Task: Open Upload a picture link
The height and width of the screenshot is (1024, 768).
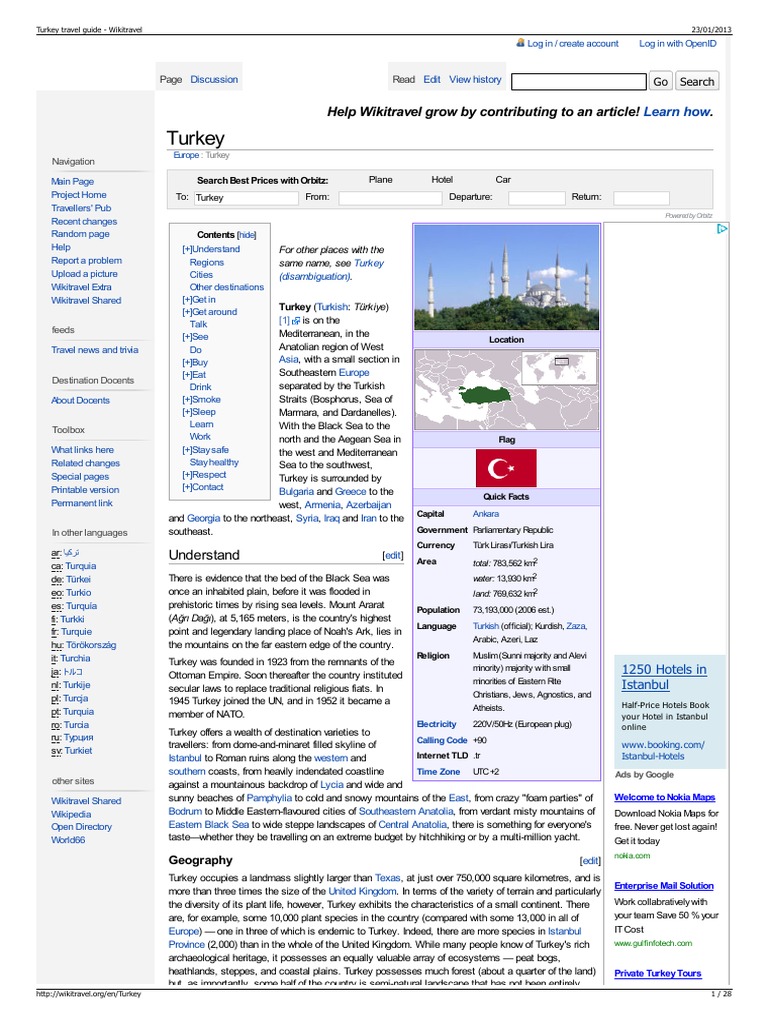Action: tap(85, 274)
